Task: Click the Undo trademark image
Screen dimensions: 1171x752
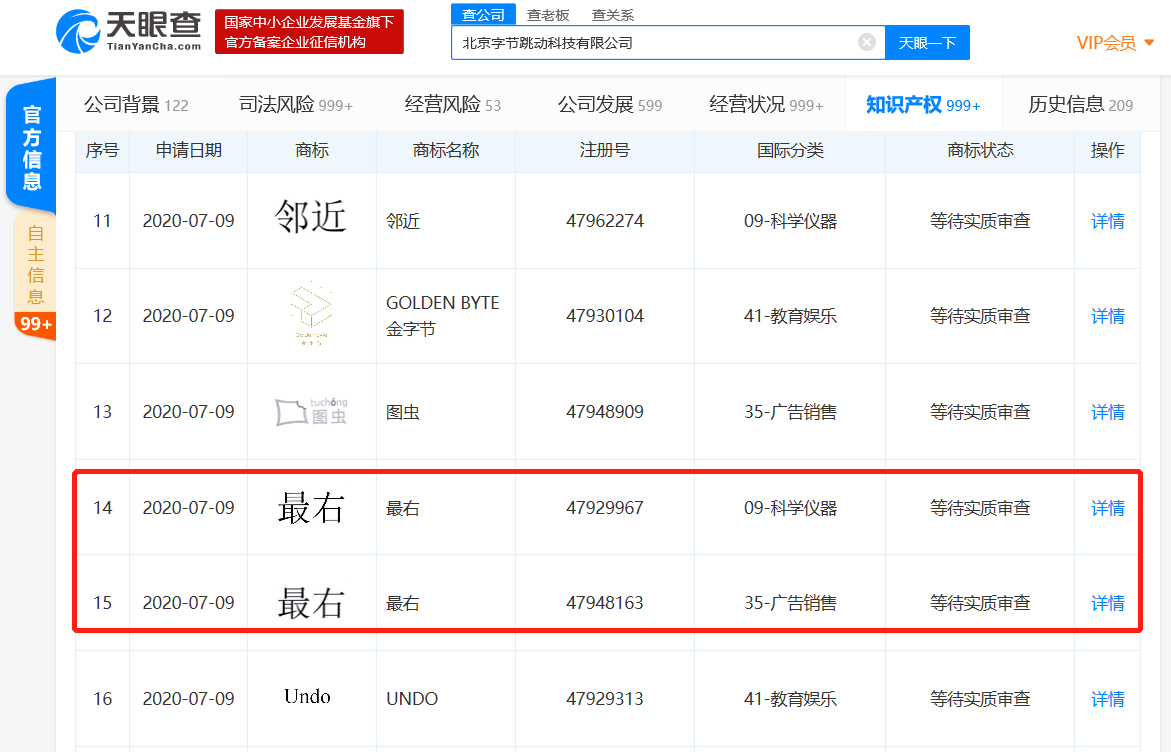Action: pyautogui.click(x=307, y=697)
